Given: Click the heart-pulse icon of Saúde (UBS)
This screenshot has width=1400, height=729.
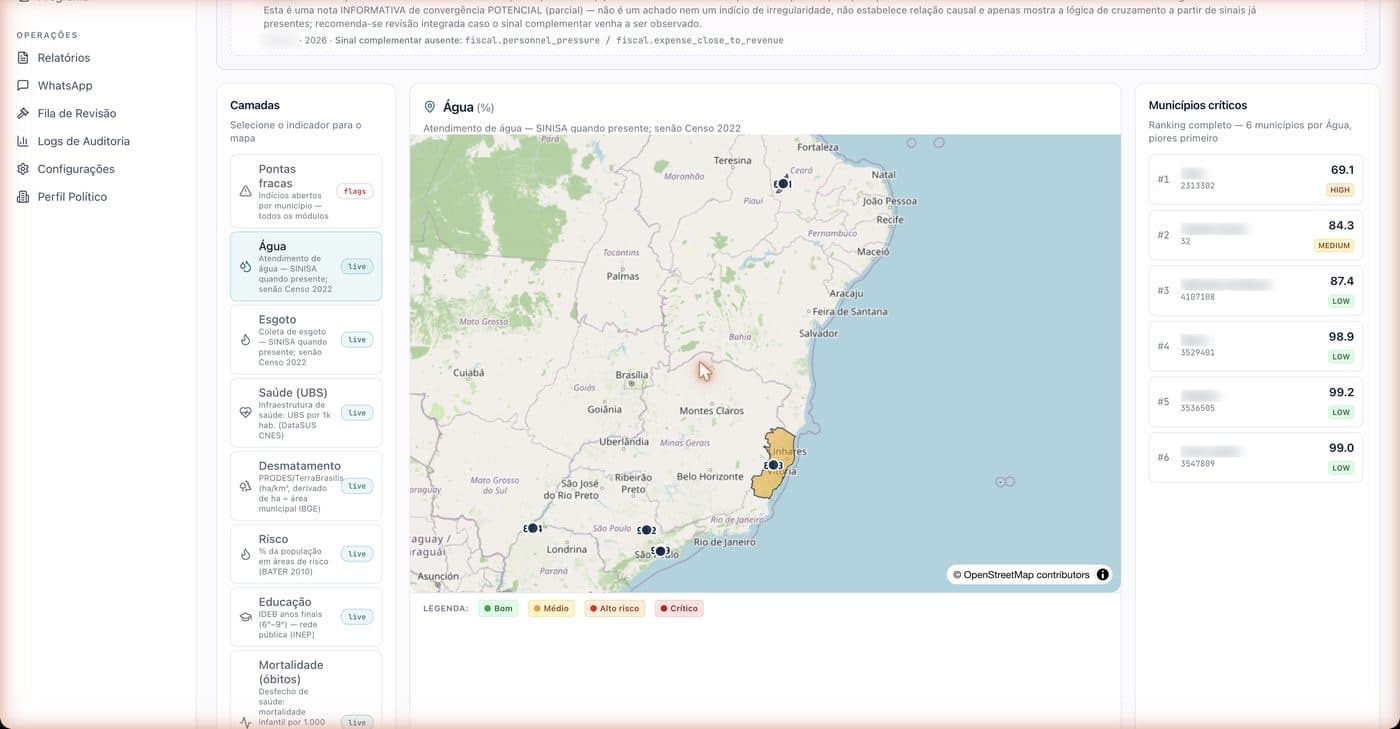Looking at the screenshot, I should click(x=245, y=412).
